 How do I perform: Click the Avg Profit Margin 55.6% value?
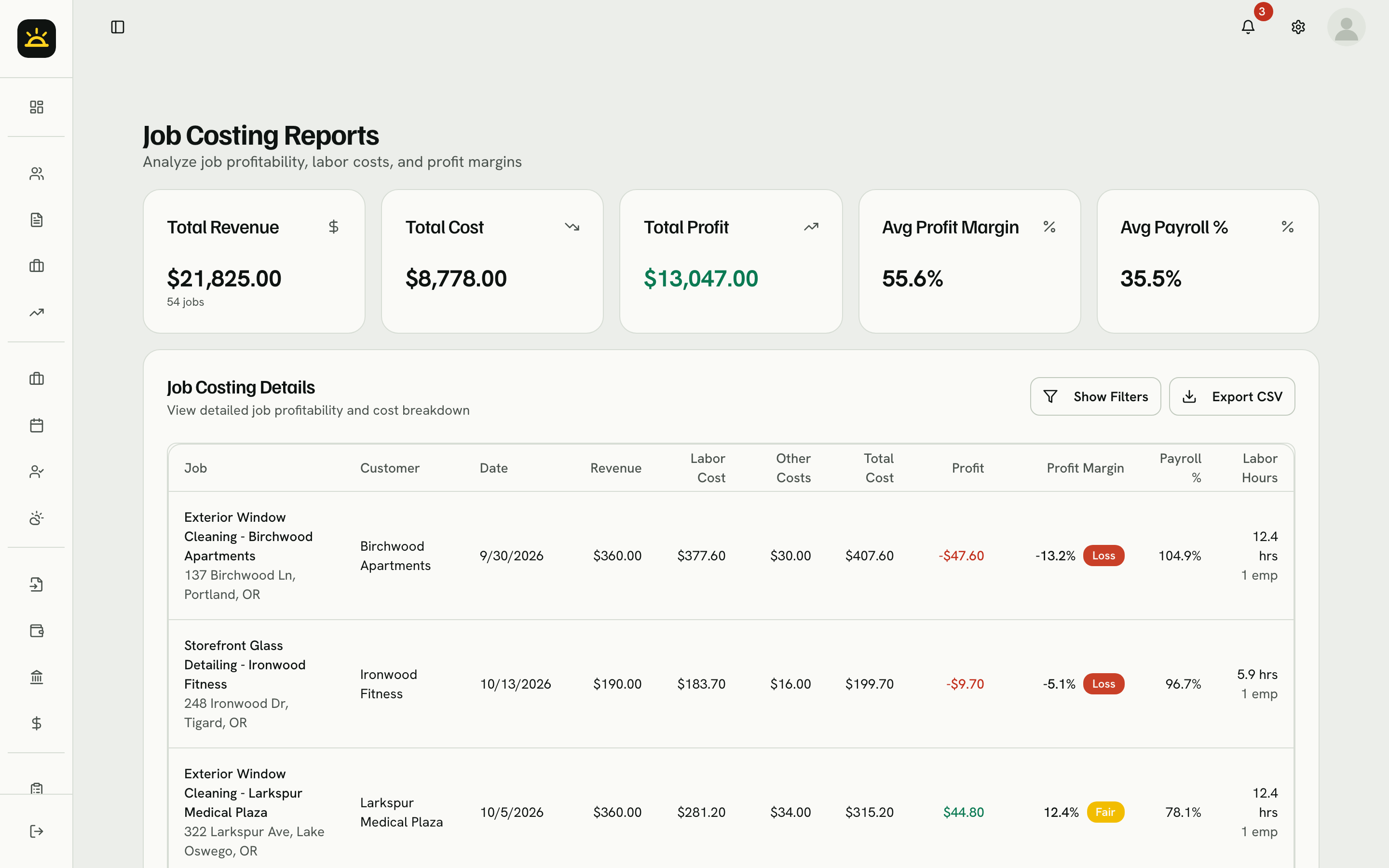click(912, 278)
